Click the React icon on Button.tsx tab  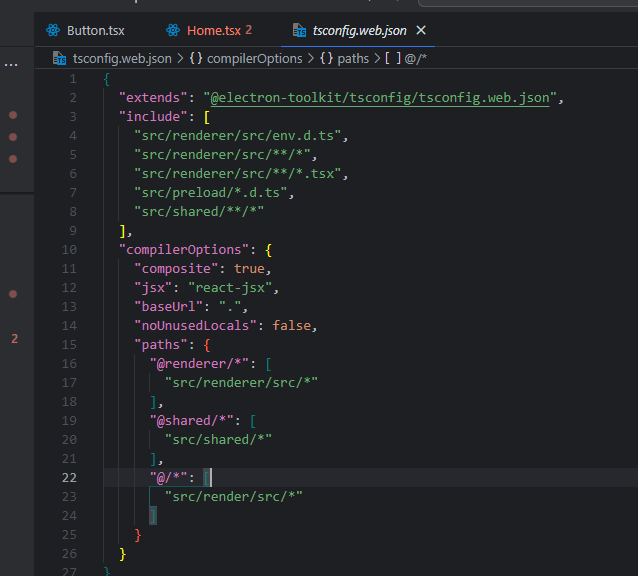point(53,31)
